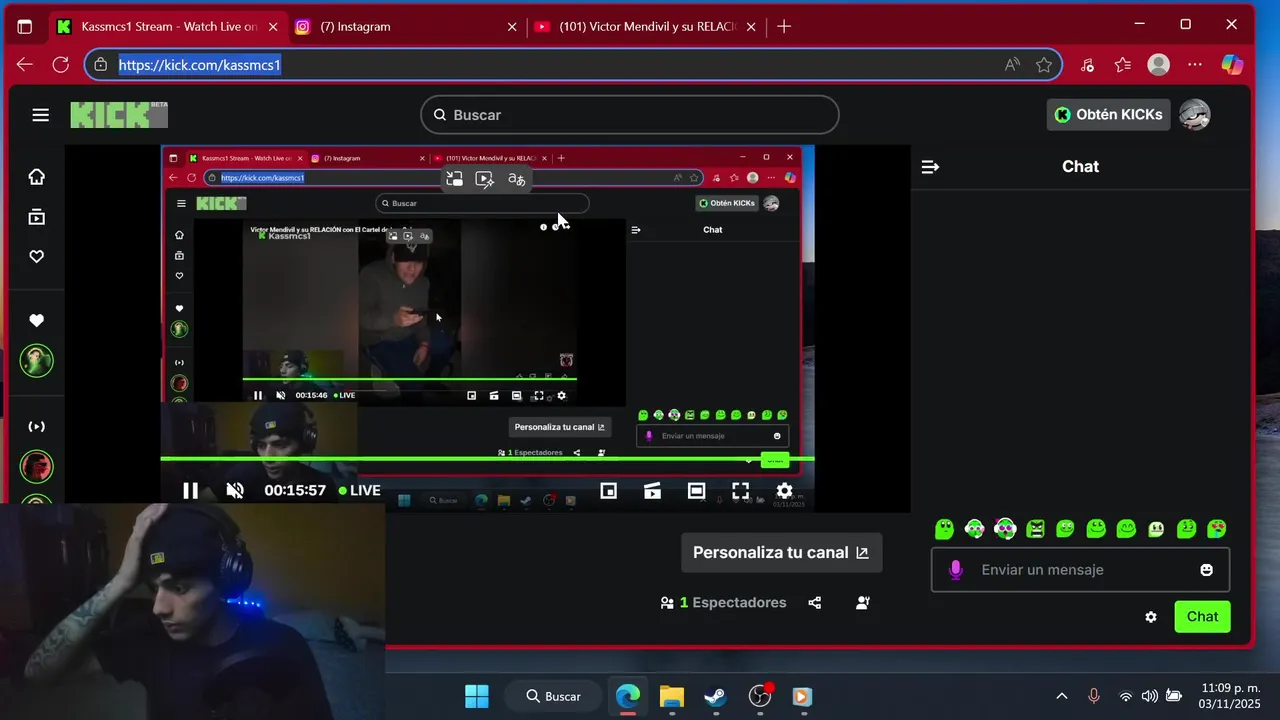Click the solid white heart sidebar icon
The width and height of the screenshot is (1280, 720).
(37, 321)
